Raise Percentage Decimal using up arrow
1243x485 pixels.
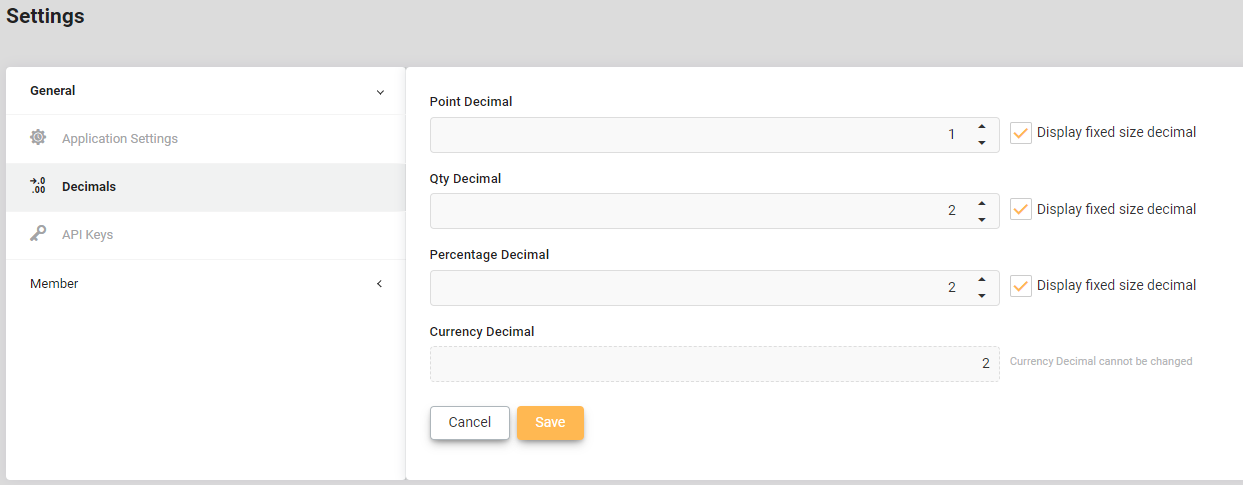pyautogui.click(x=982, y=279)
